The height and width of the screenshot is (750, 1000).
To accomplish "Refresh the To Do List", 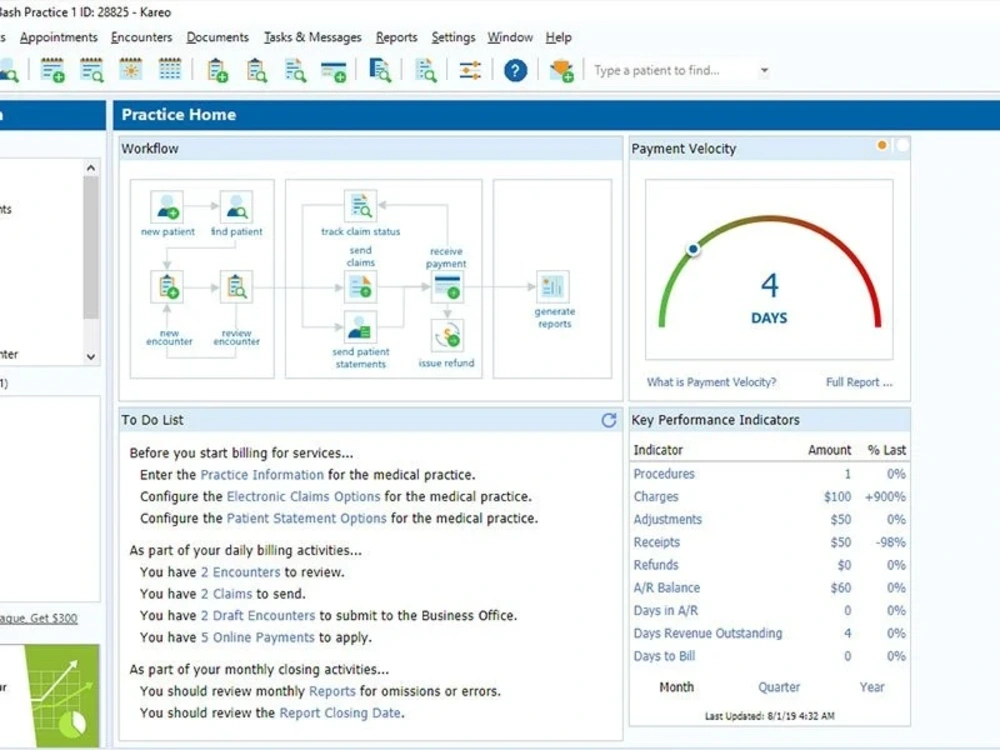I will coord(608,420).
